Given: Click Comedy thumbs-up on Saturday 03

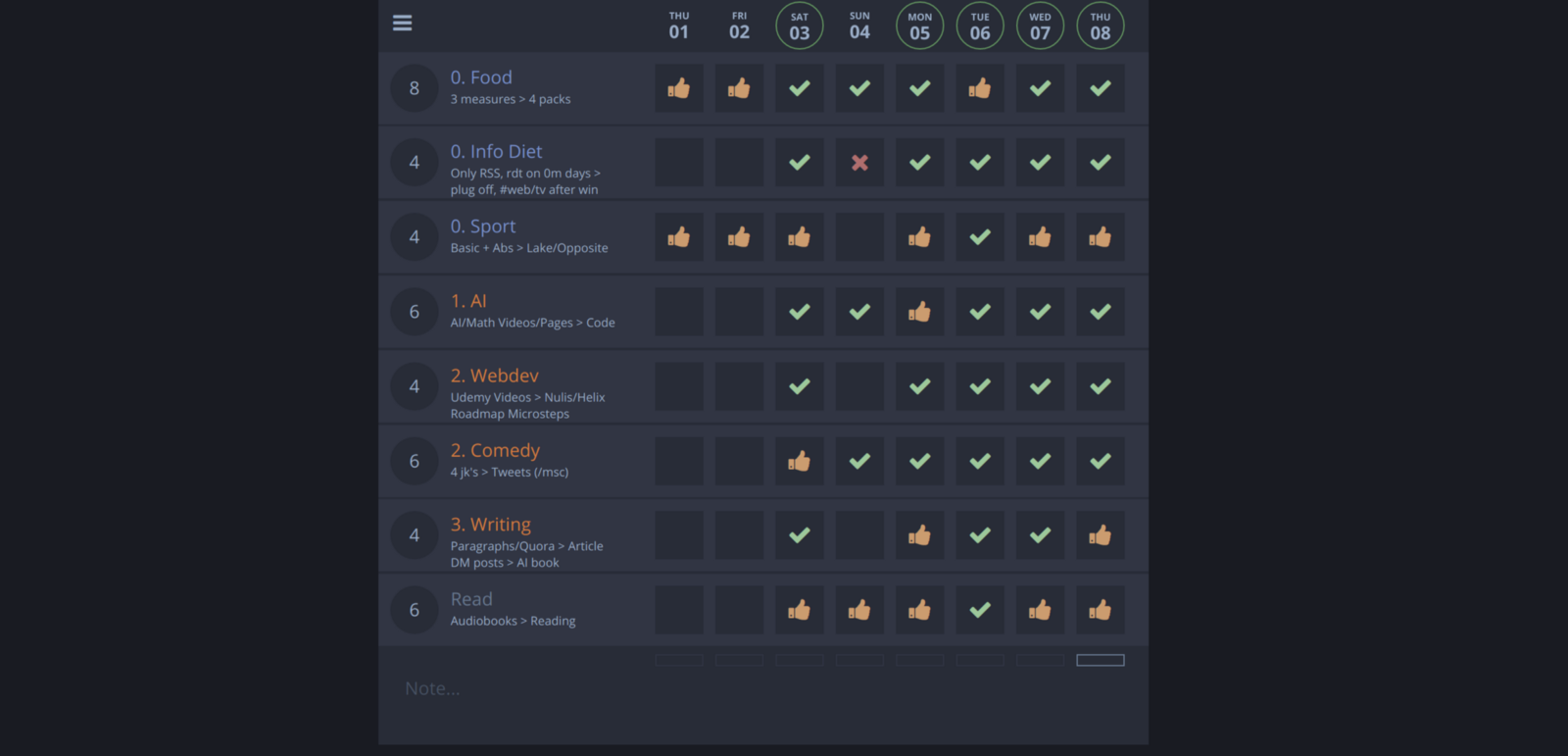Looking at the screenshot, I should pos(800,461).
